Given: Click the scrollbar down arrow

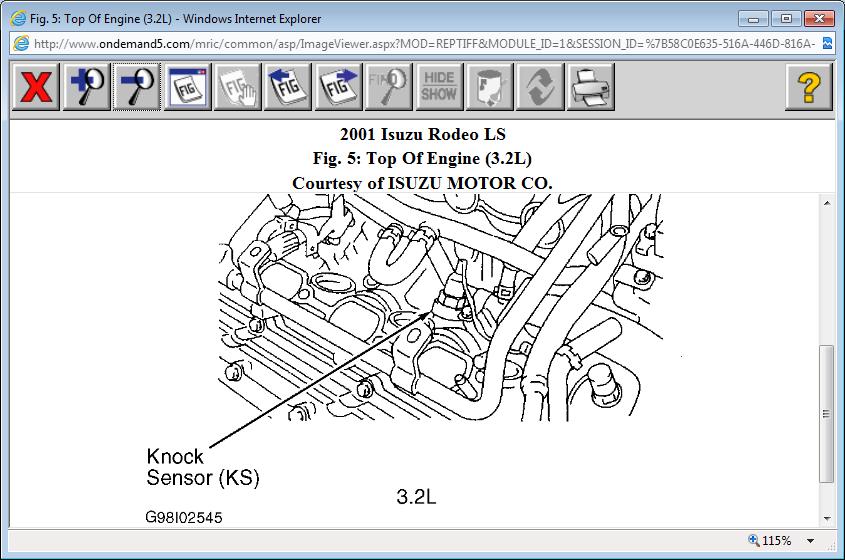Looking at the screenshot, I should click(827, 518).
